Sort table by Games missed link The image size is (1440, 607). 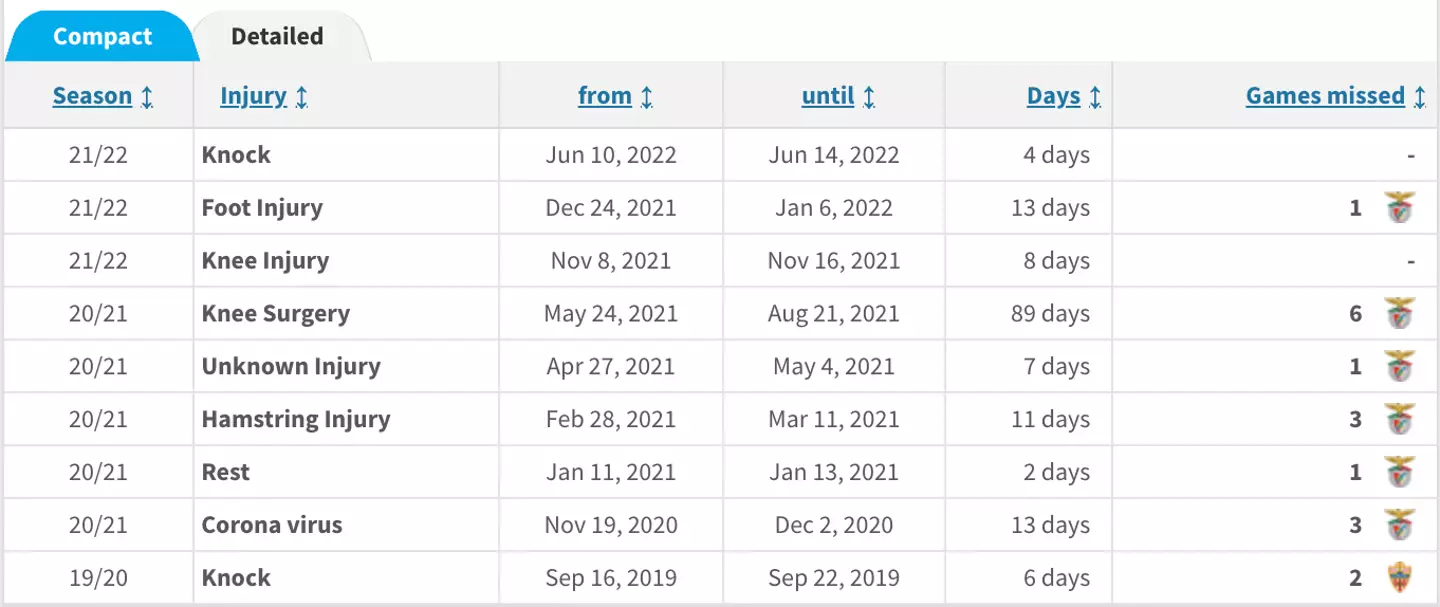[1325, 96]
